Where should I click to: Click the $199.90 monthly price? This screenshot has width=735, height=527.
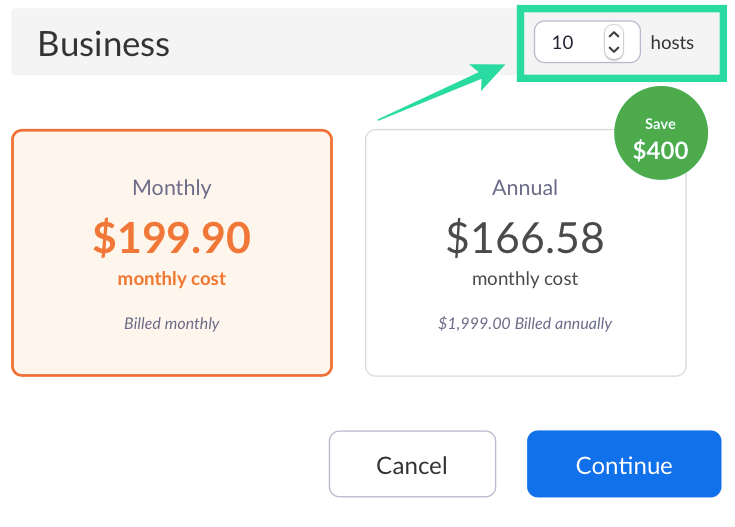[x=171, y=237]
